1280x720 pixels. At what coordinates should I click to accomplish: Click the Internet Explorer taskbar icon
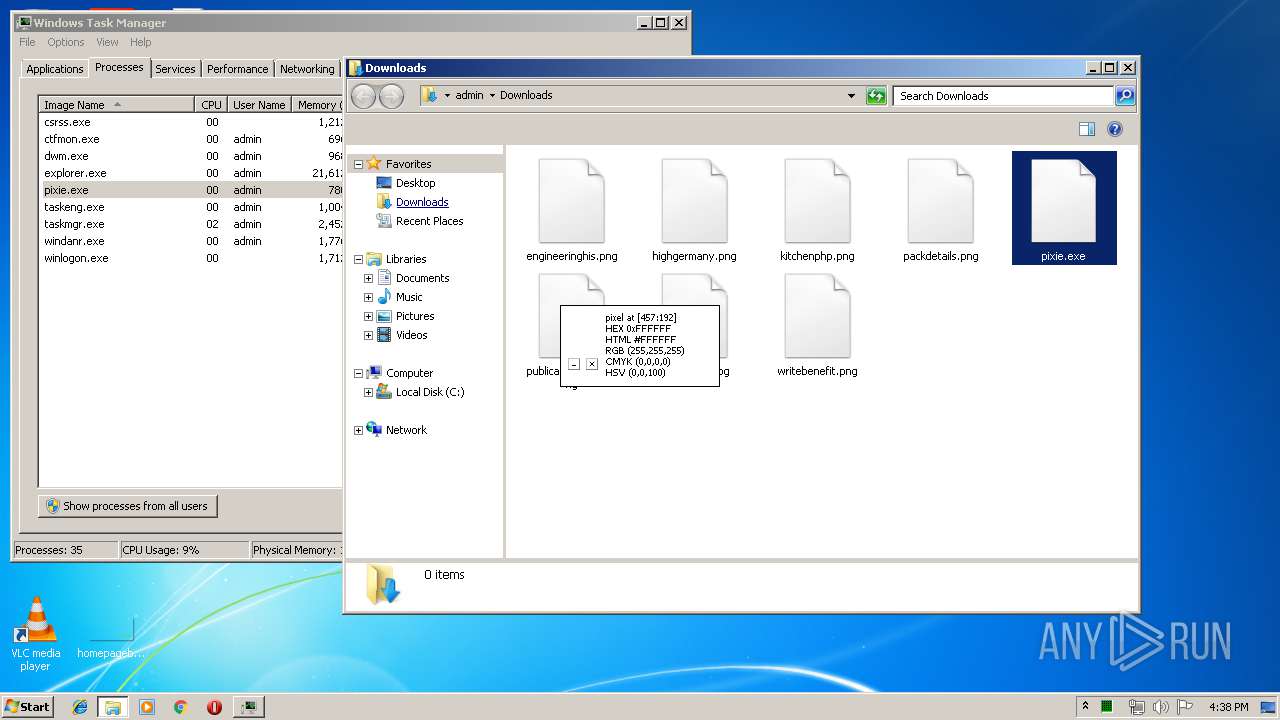click(80, 707)
